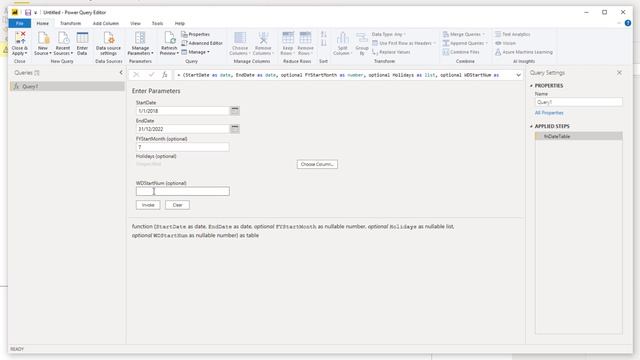Open the All Properties link
The height and width of the screenshot is (360, 640).
(x=549, y=113)
